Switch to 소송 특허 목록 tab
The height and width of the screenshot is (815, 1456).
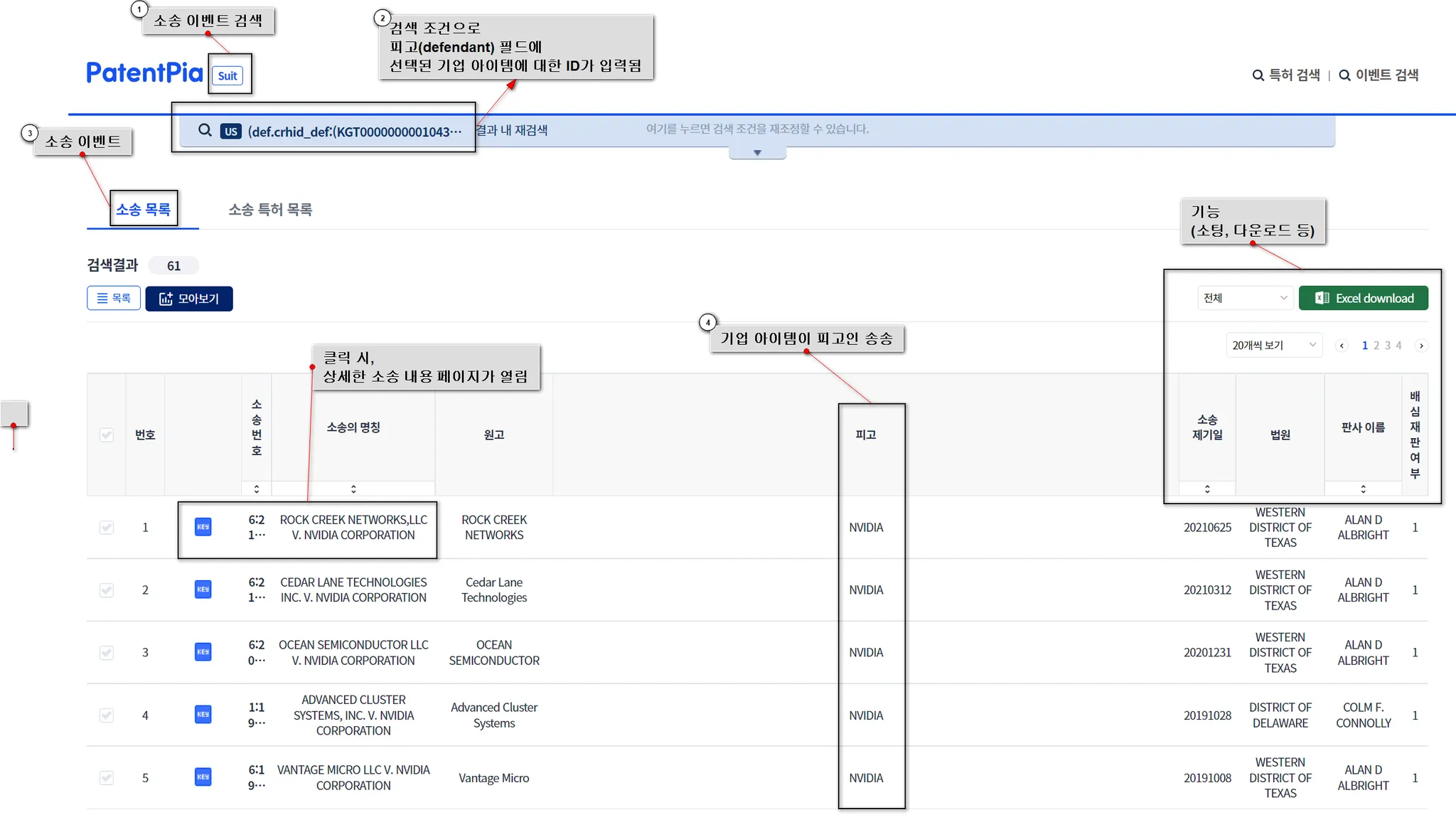click(270, 210)
